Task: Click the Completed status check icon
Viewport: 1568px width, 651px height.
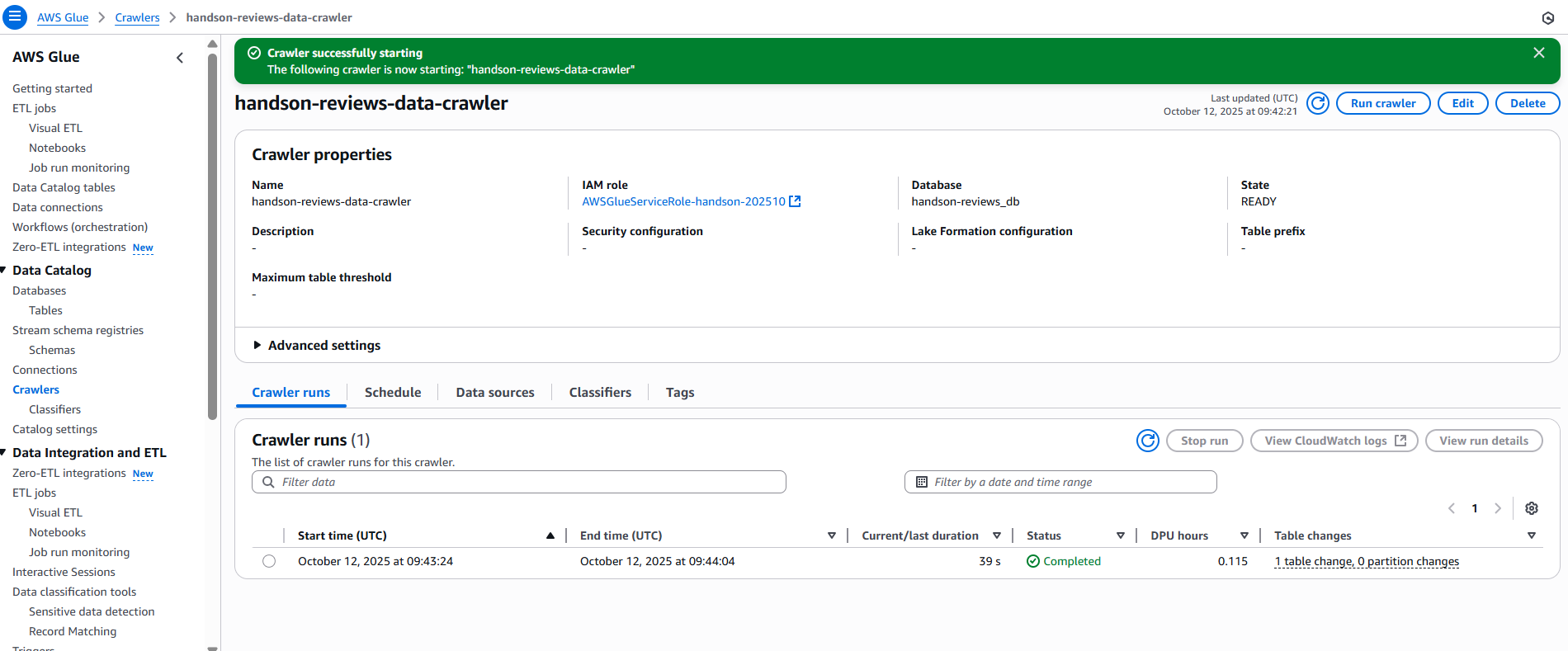Action: tap(1032, 561)
